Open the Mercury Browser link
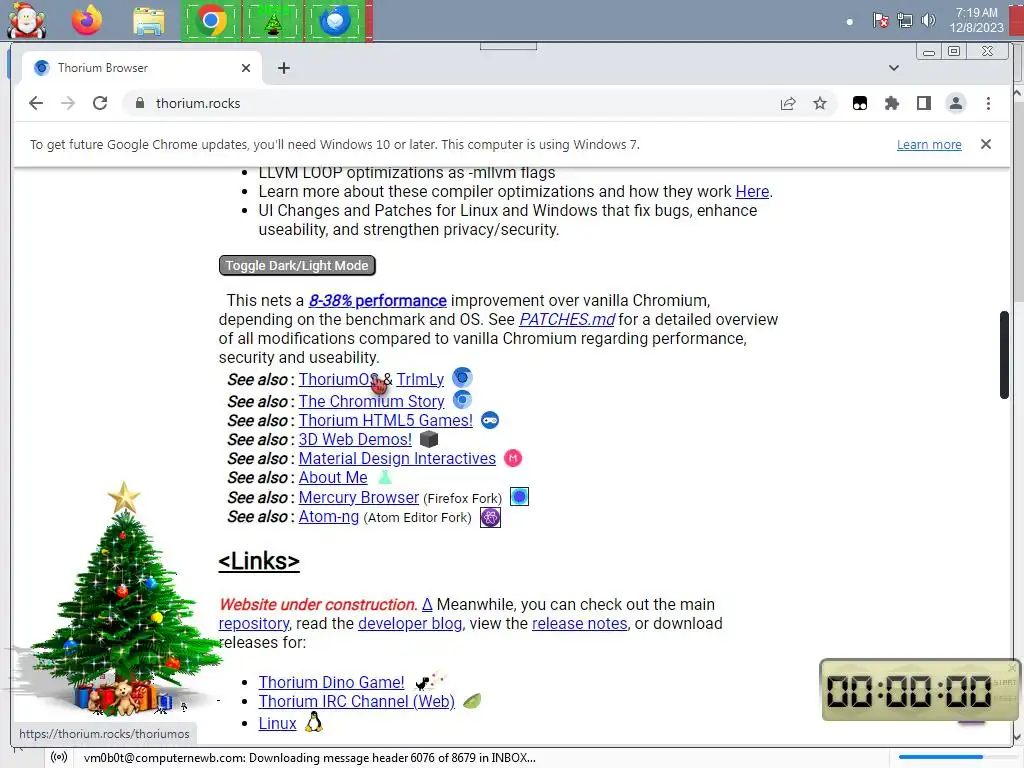1024x768 pixels. tap(359, 497)
